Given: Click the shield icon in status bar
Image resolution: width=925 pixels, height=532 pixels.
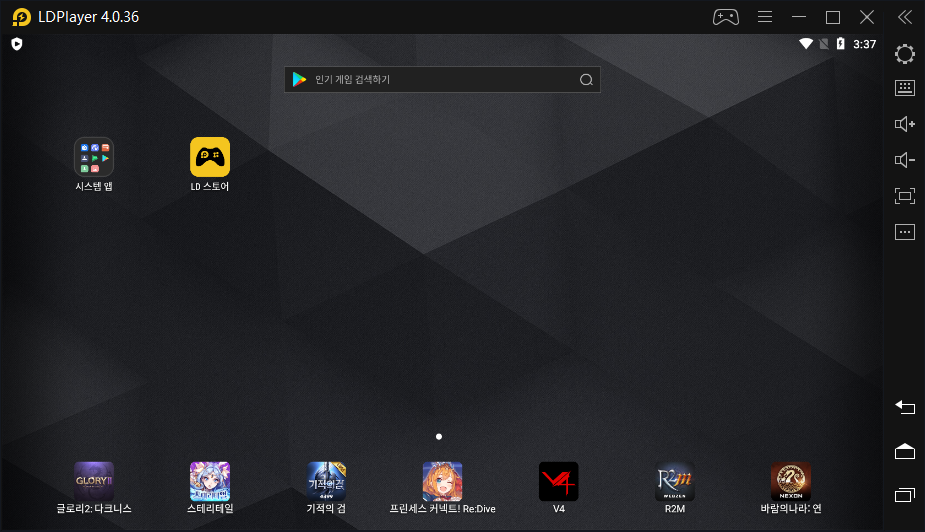Looking at the screenshot, I should (17, 44).
